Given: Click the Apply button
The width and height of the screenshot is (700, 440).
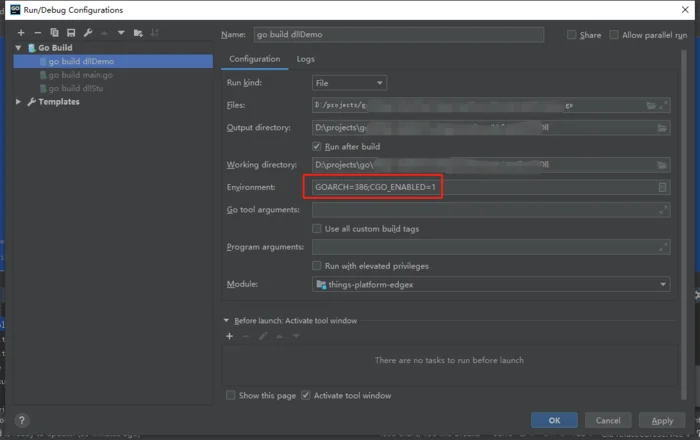Looking at the screenshot, I should (x=662, y=420).
